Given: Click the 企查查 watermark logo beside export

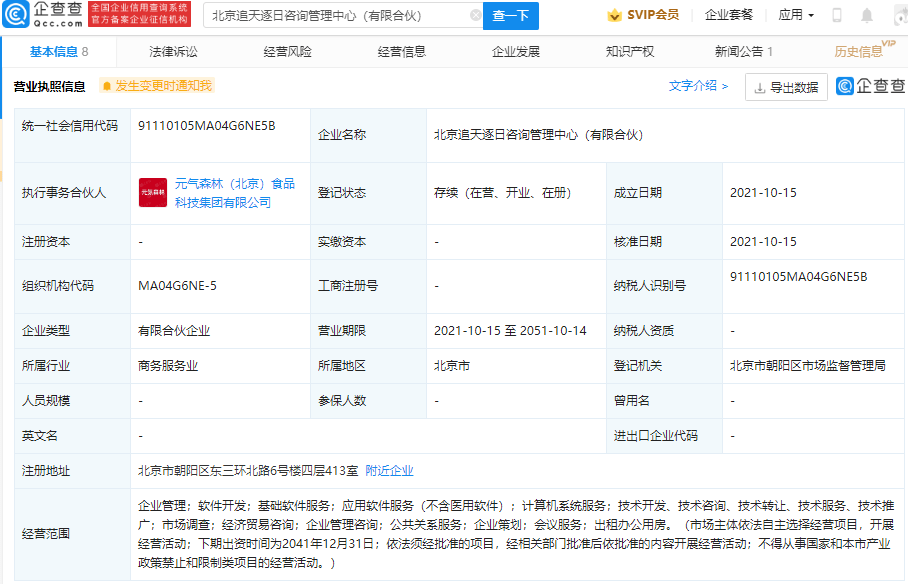Looking at the screenshot, I should (870, 87).
